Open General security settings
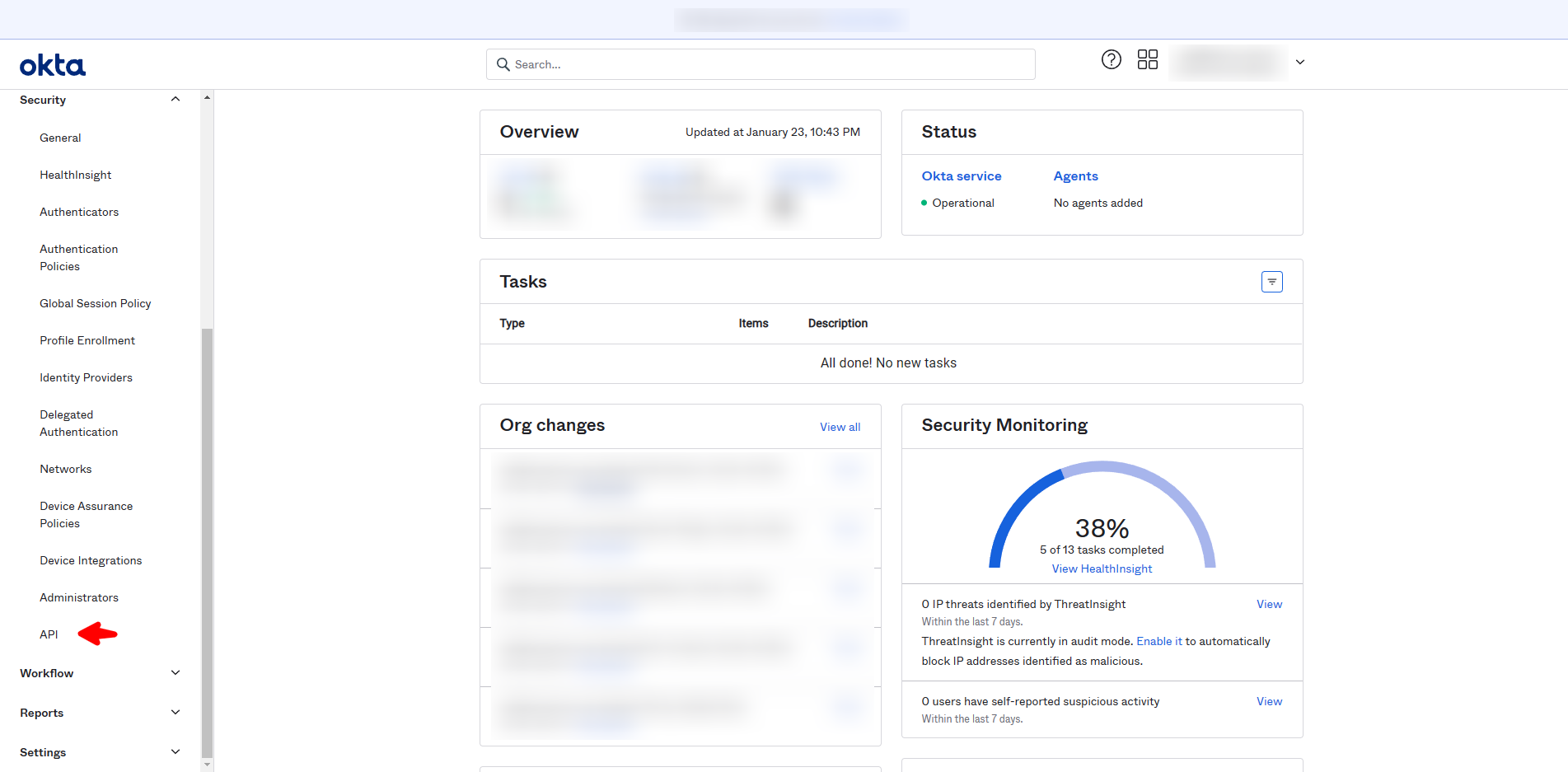This screenshot has width=1568, height=772. point(60,138)
